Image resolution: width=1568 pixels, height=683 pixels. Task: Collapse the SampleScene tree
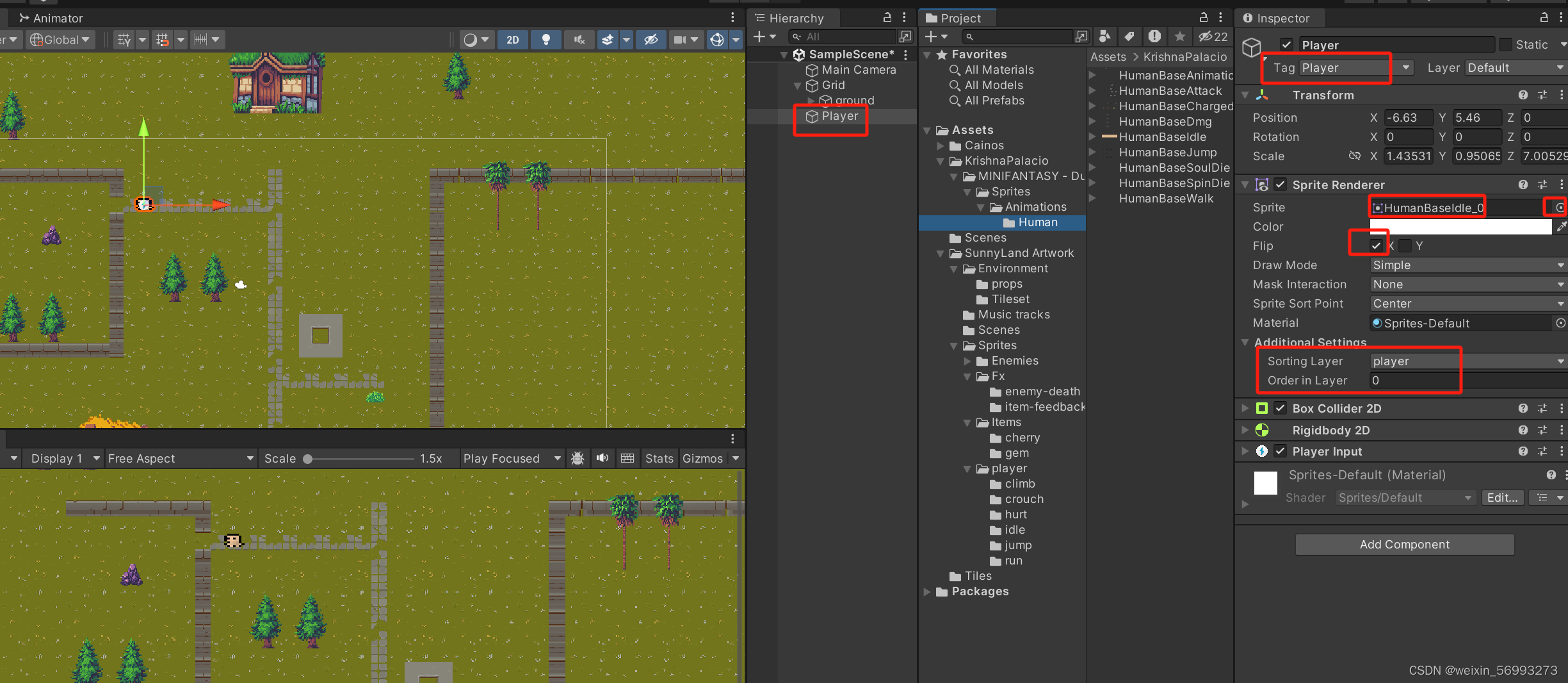click(784, 55)
